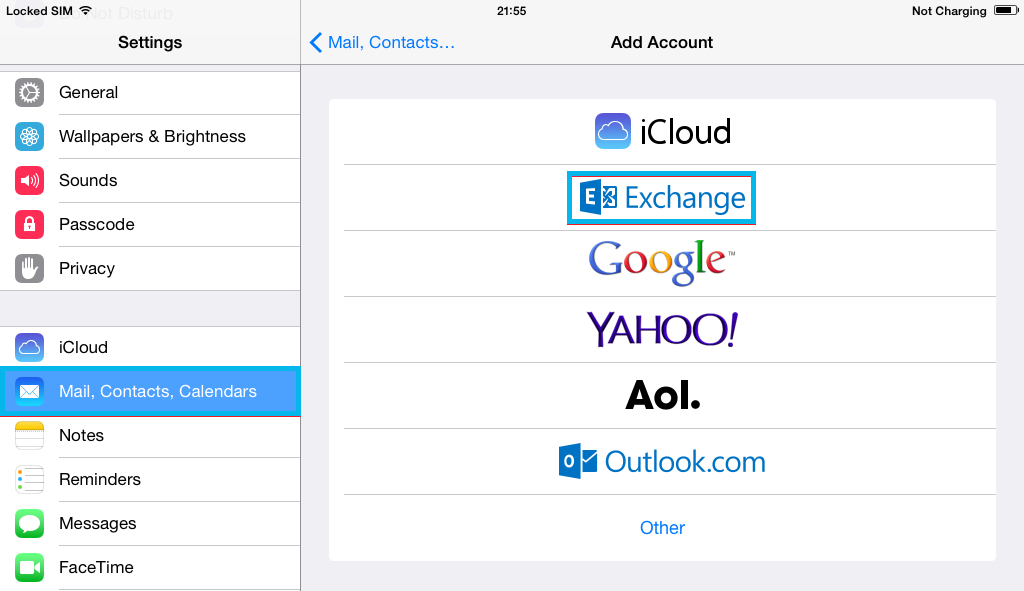Tap the Outlook.com envelope logo icon
1024x591 pixels.
click(578, 461)
